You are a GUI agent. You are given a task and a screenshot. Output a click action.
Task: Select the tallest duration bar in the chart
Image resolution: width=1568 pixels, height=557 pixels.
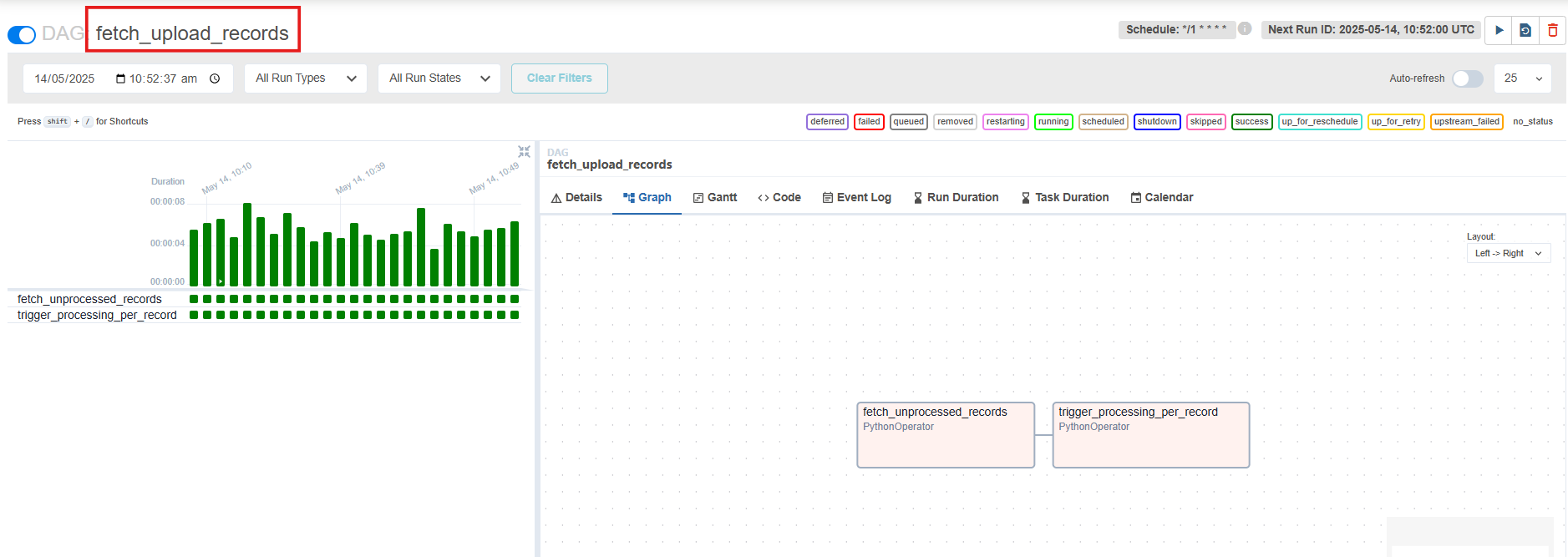[x=247, y=245]
